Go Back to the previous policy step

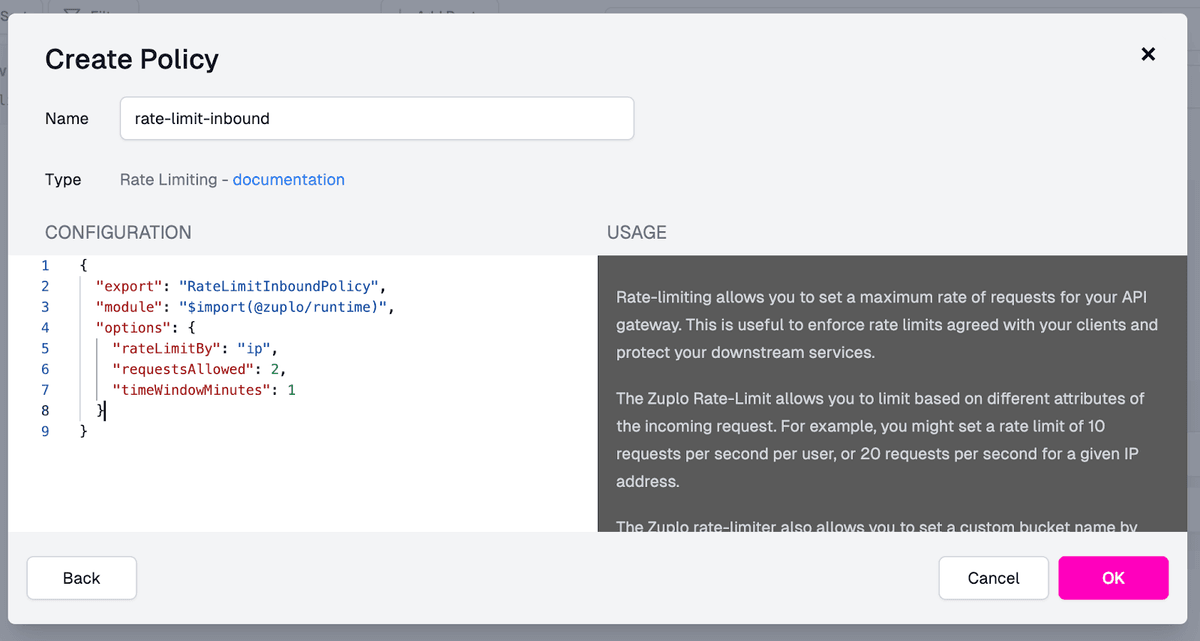(x=81, y=578)
